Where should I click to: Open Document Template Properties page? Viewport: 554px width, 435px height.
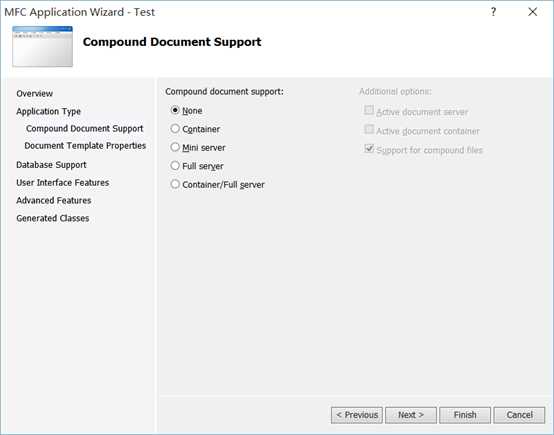[85, 146]
